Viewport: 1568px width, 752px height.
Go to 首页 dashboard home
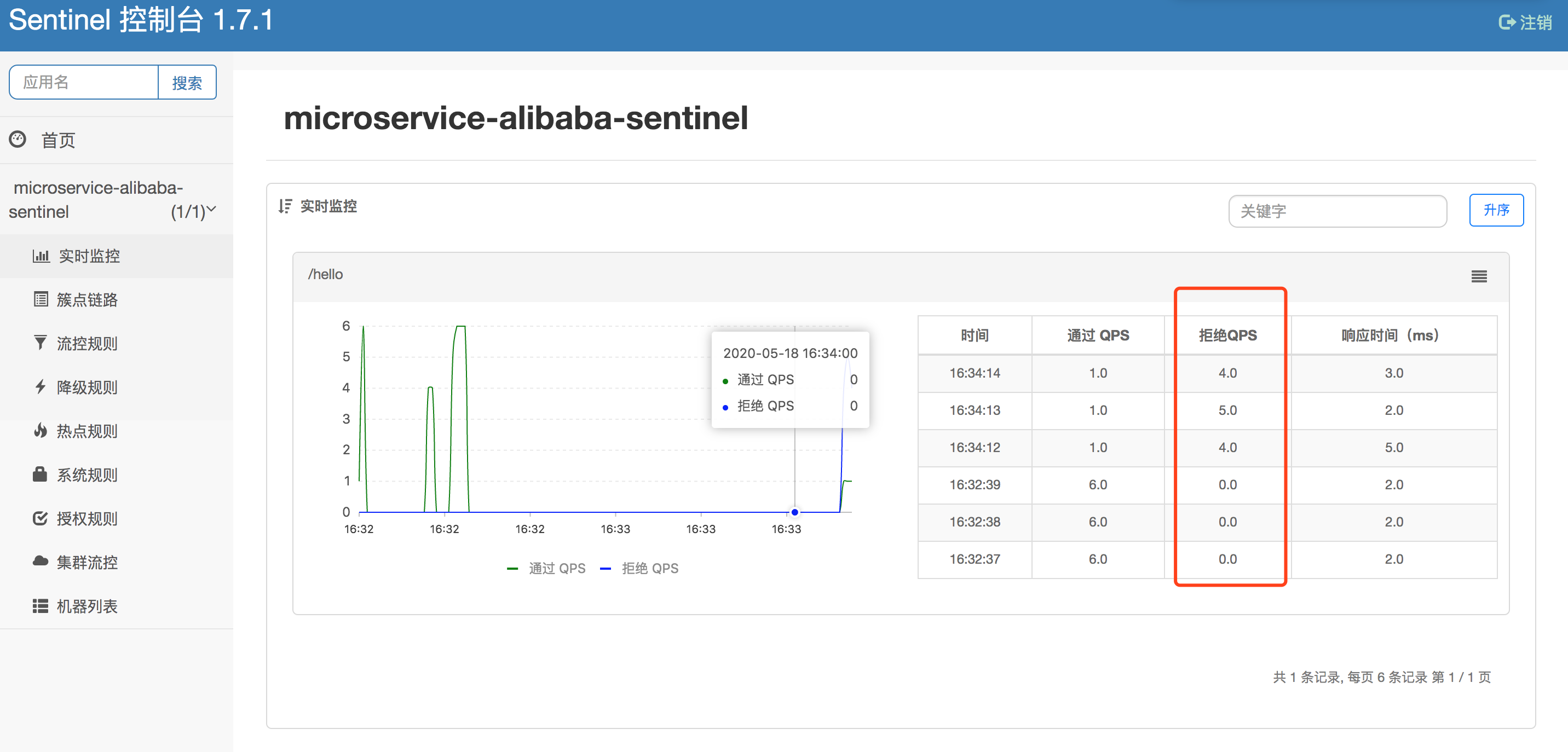coord(58,141)
